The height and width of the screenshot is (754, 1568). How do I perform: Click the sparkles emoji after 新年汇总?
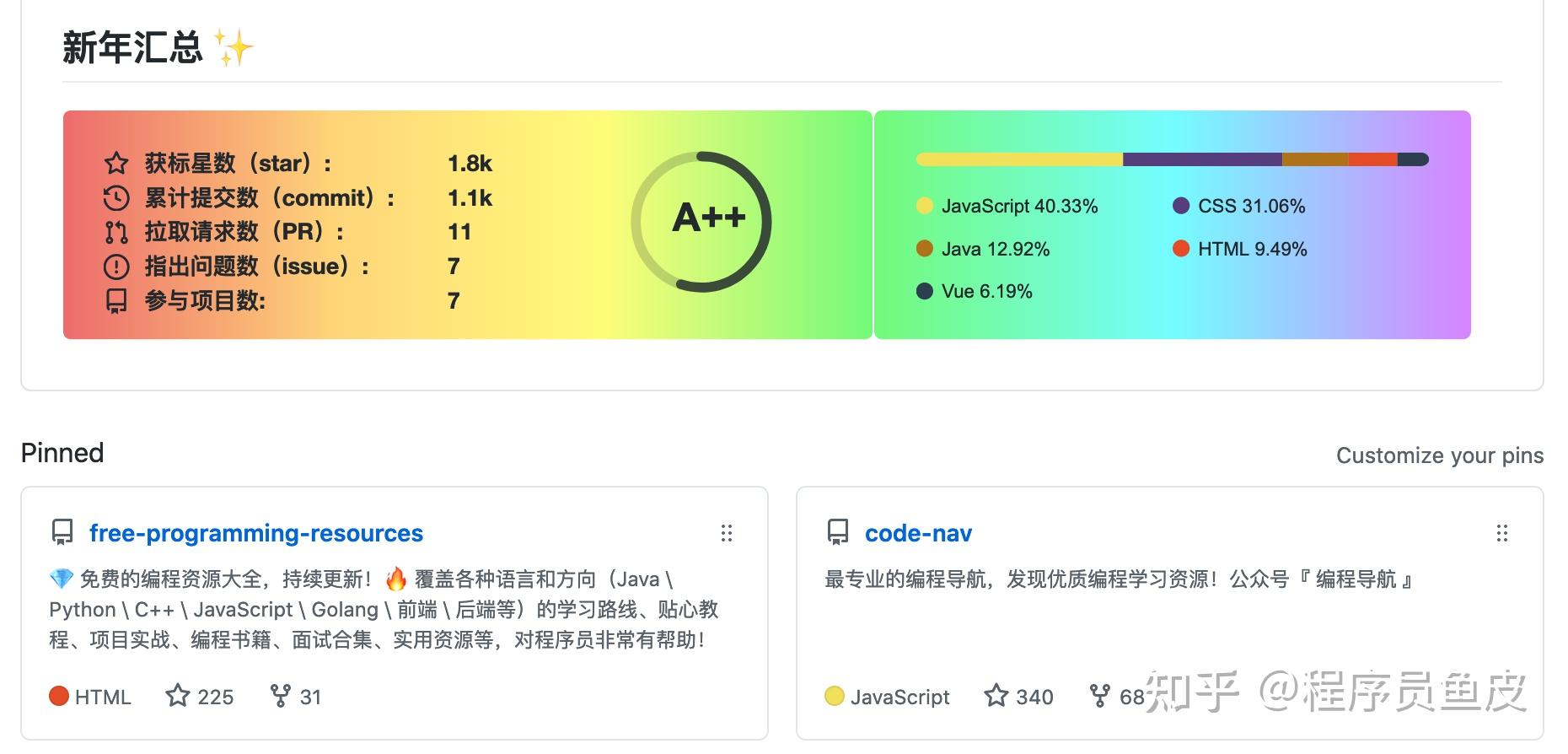point(234,47)
